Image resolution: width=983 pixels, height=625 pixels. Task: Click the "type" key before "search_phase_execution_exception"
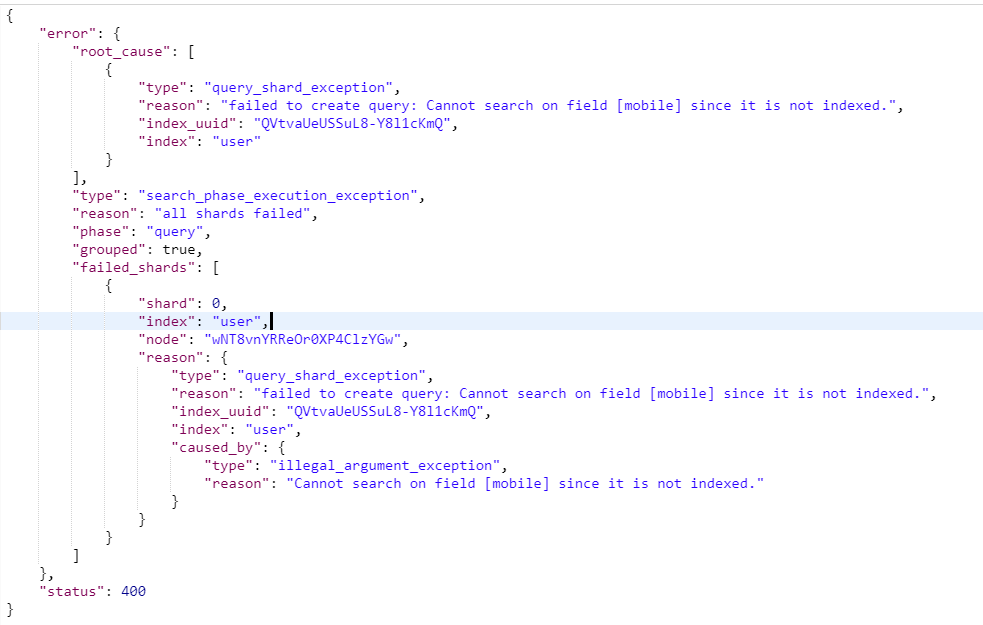pos(97,196)
